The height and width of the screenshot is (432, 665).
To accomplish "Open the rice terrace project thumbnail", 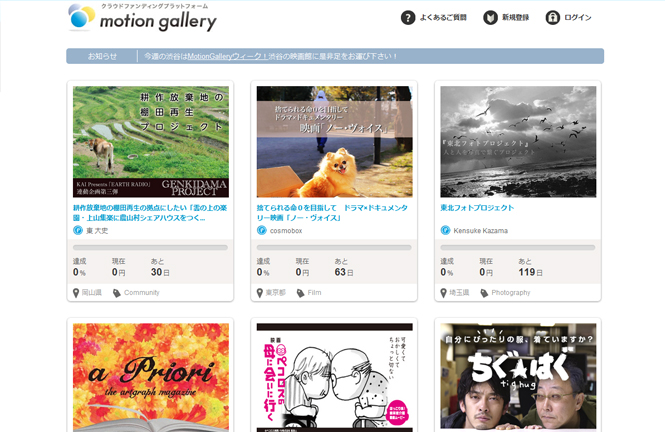I will [x=150, y=140].
